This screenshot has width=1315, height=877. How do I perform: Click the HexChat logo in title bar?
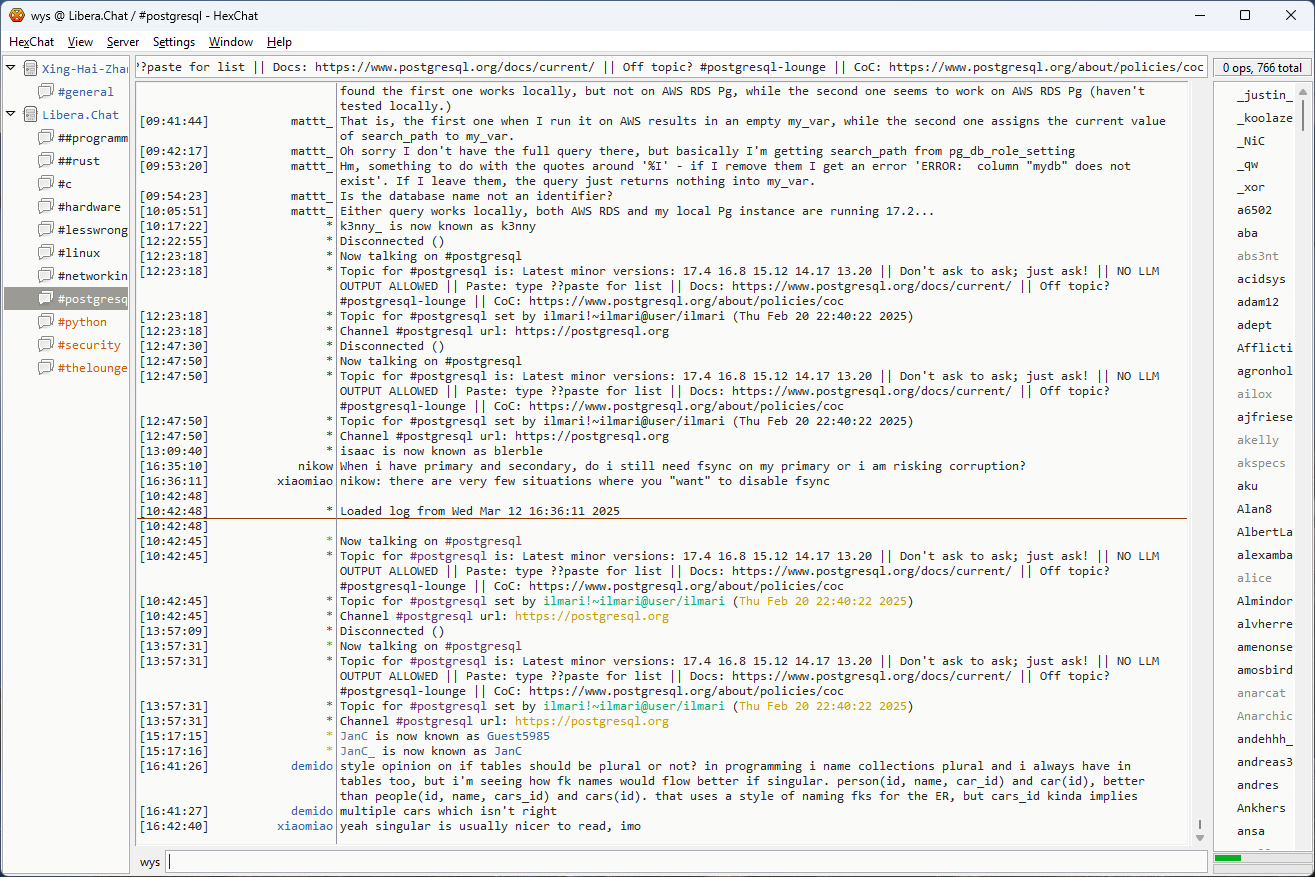click(16, 15)
